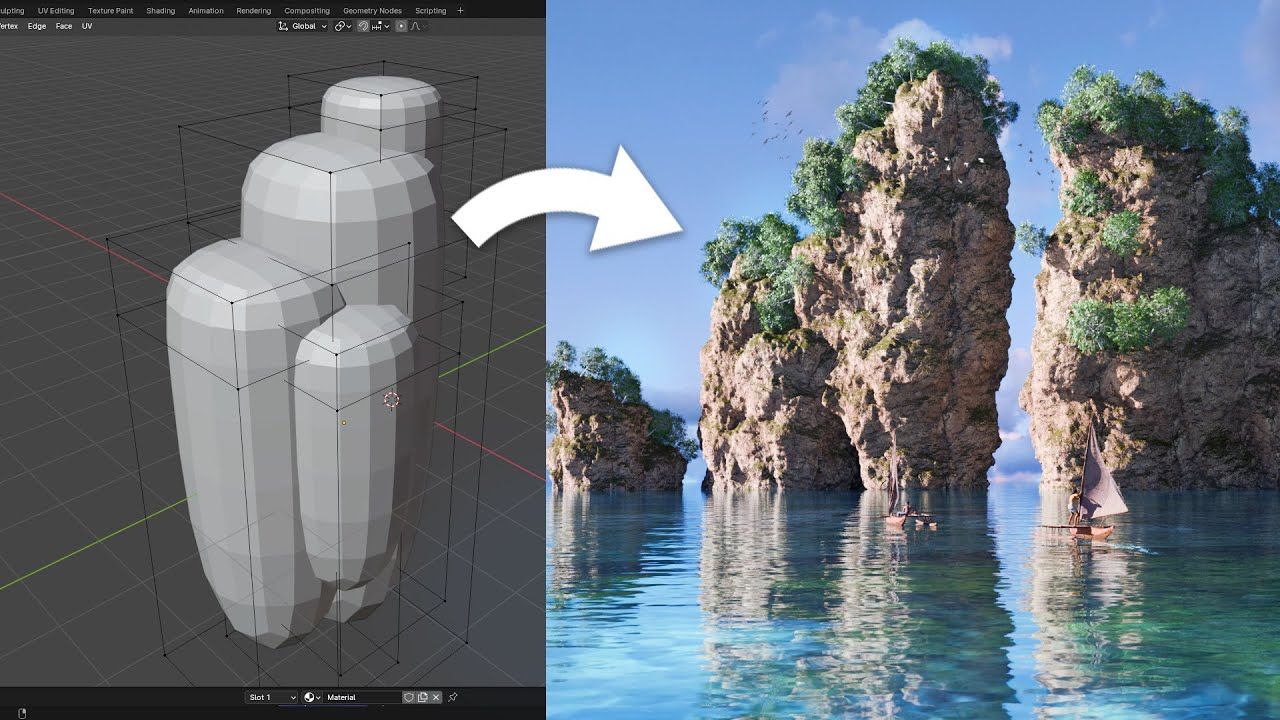This screenshot has height=720, width=1280.
Task: Open the Edge menu
Action: click(x=37, y=25)
